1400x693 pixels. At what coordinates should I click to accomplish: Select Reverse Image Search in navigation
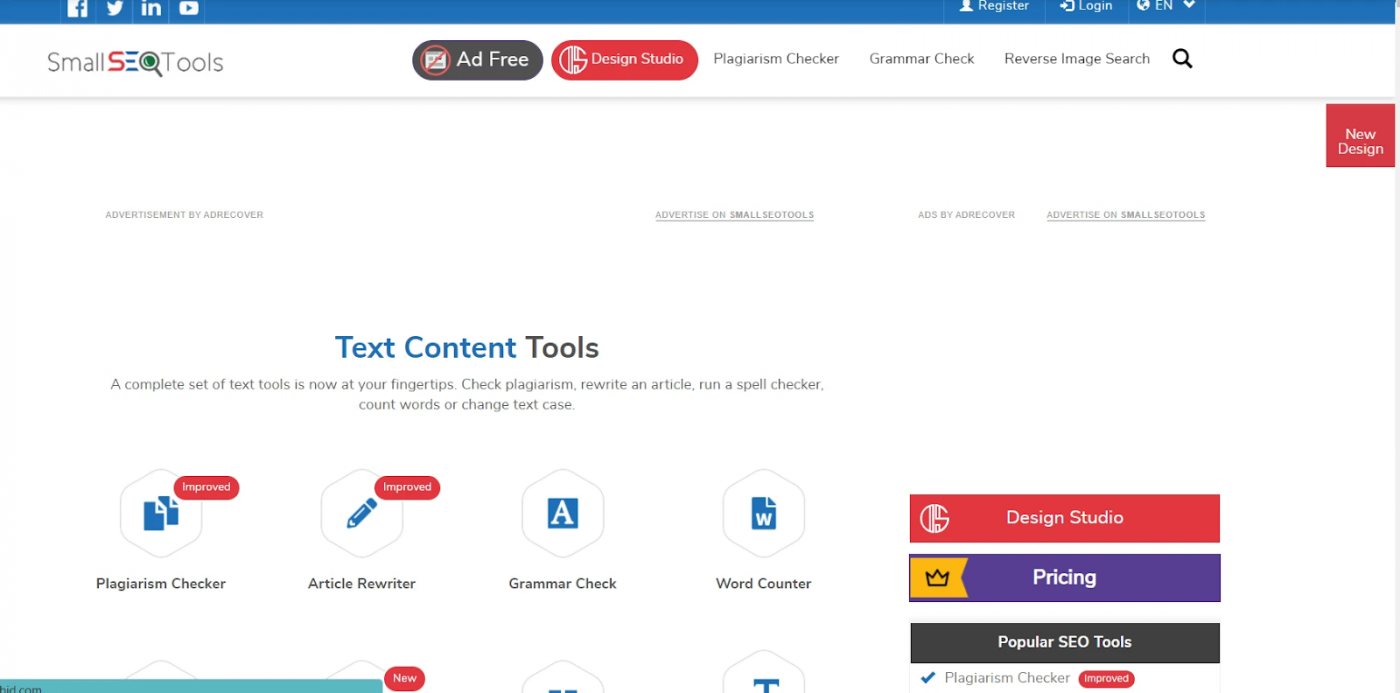tap(1077, 59)
